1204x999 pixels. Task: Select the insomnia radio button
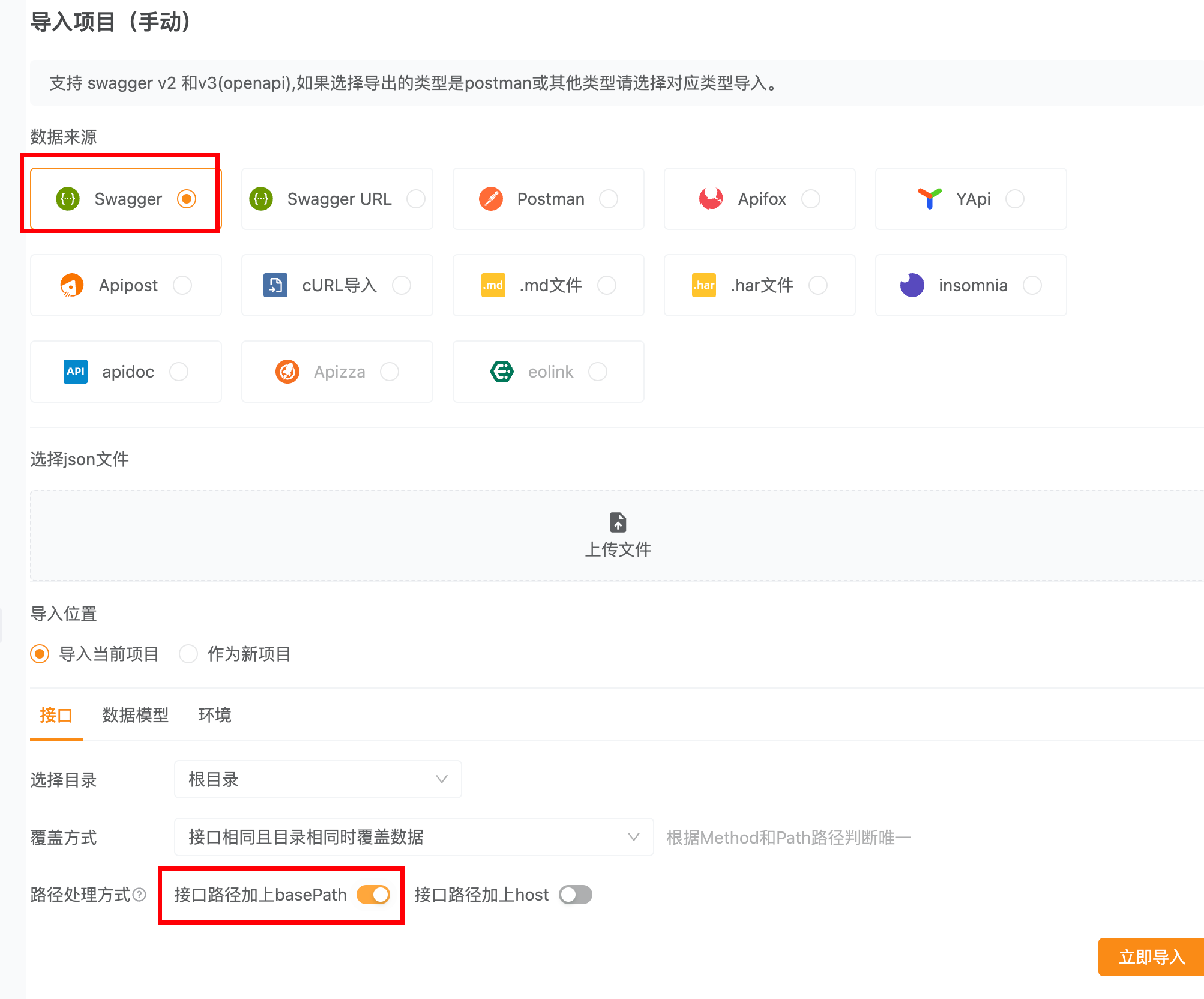point(1032,285)
